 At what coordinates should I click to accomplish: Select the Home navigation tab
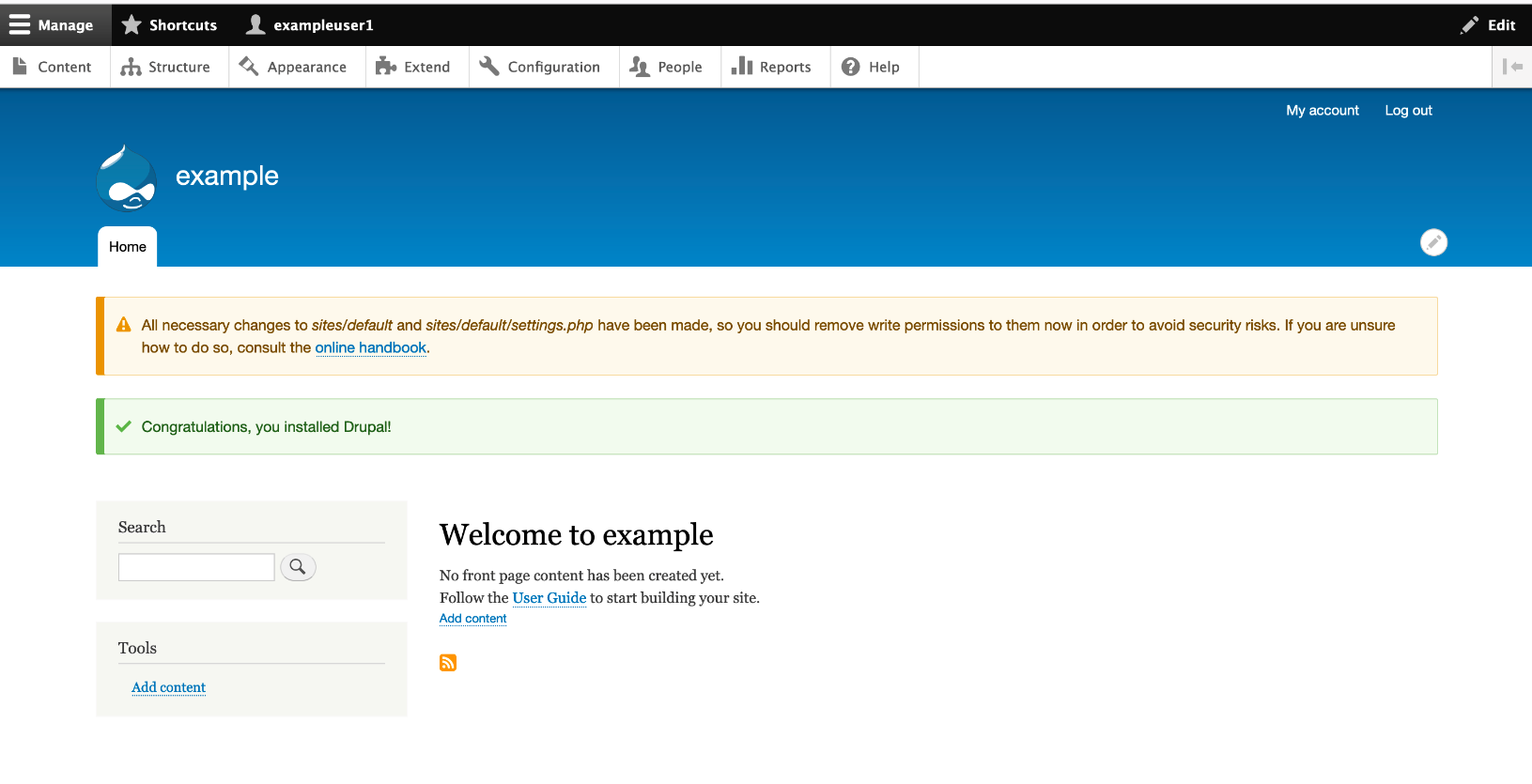coord(128,247)
